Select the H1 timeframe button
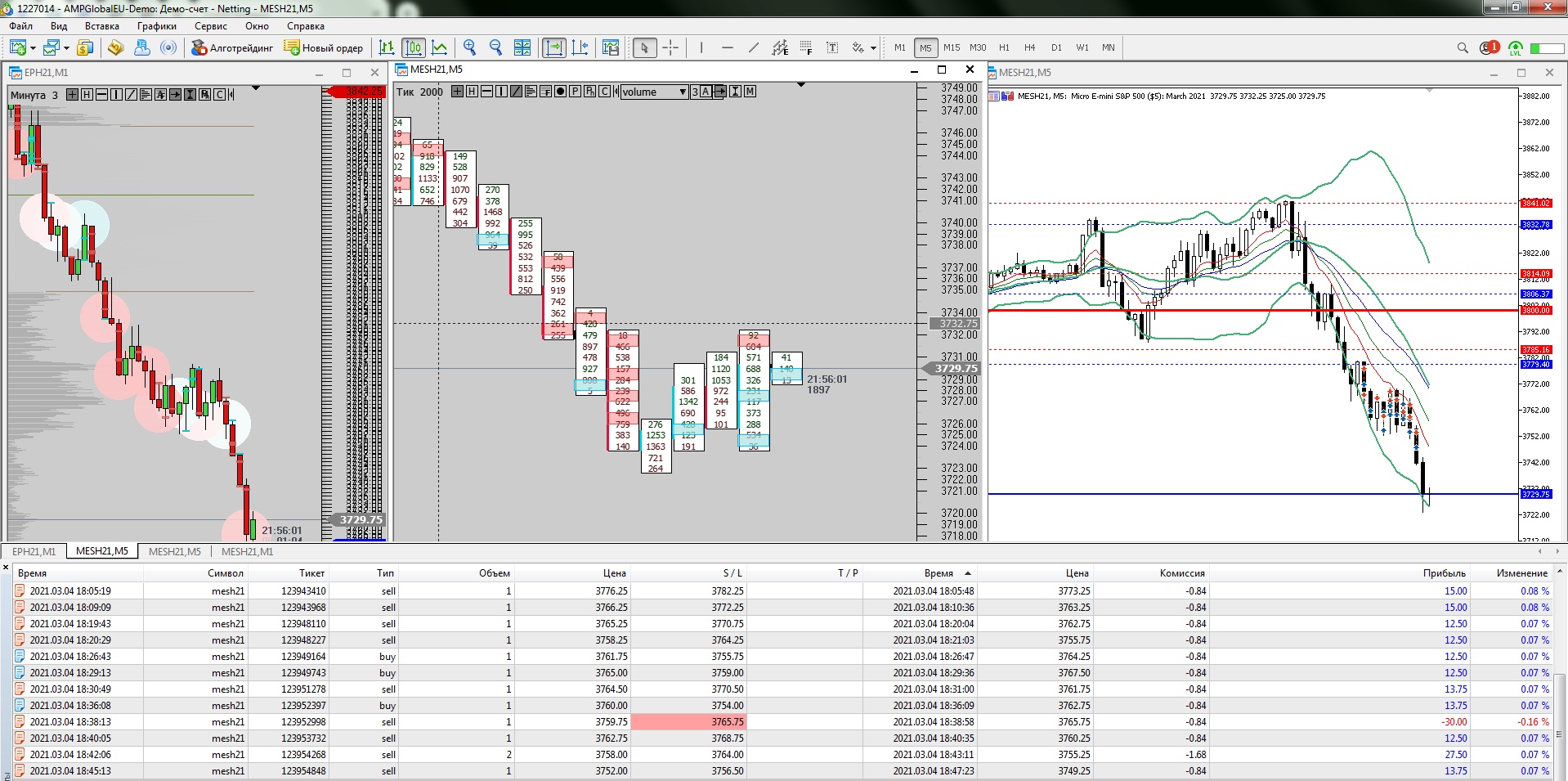This screenshot has height=781, width=1568. 1004,47
